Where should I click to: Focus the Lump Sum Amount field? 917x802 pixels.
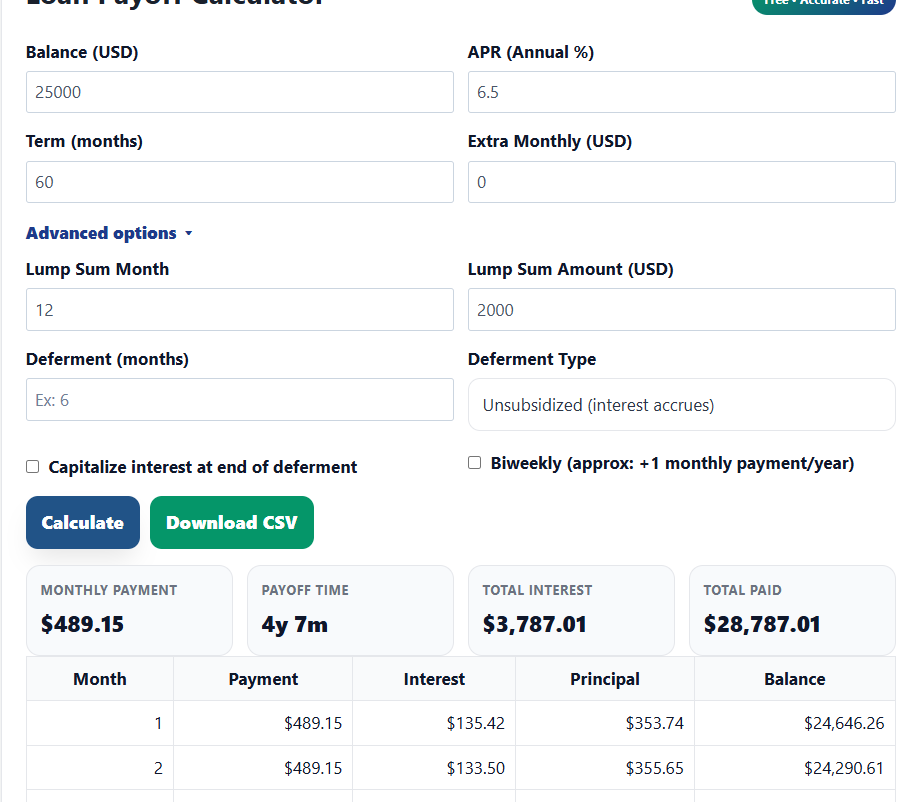click(681, 310)
